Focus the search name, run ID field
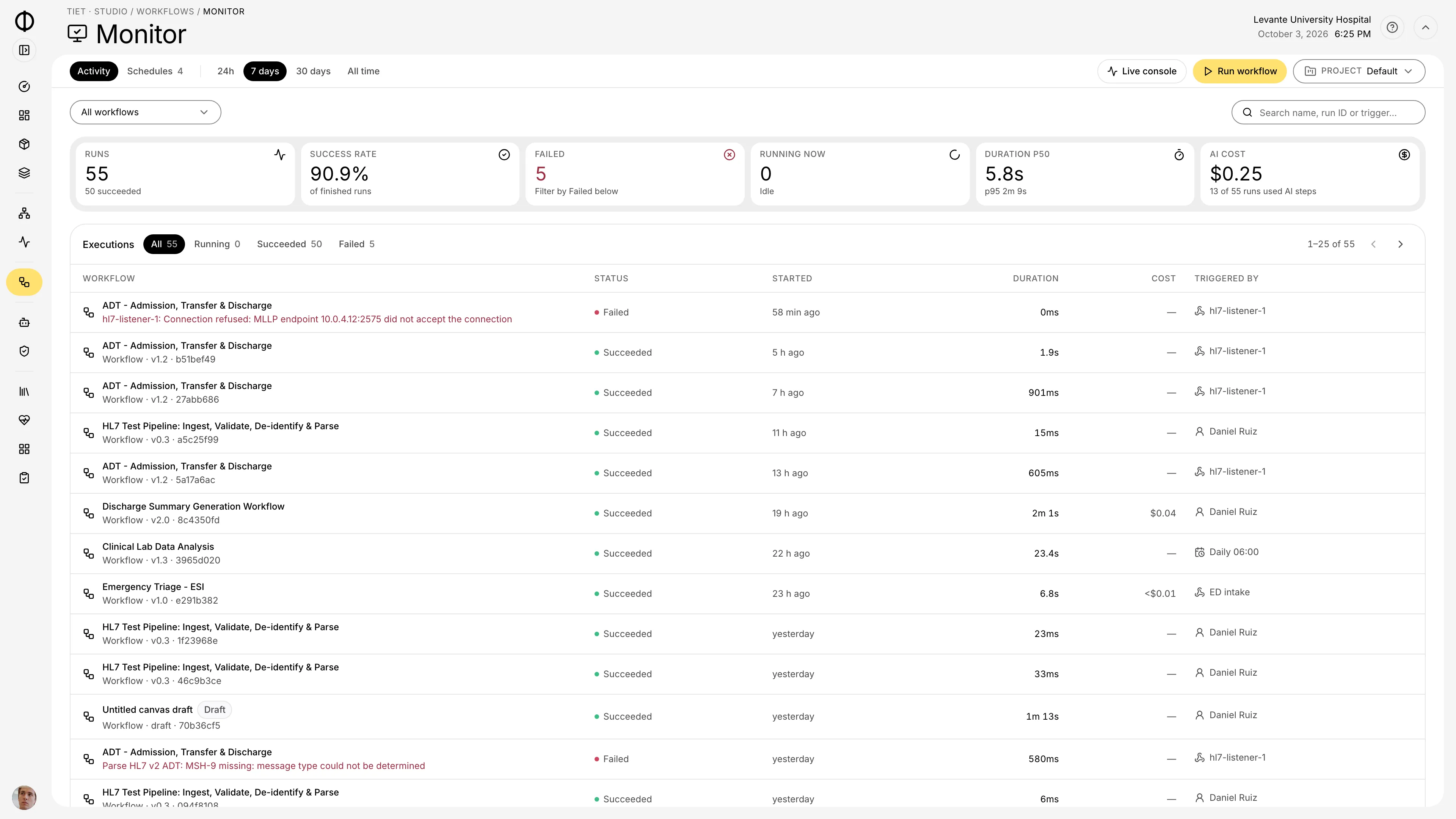The width and height of the screenshot is (1456, 819). pyautogui.click(x=1328, y=113)
